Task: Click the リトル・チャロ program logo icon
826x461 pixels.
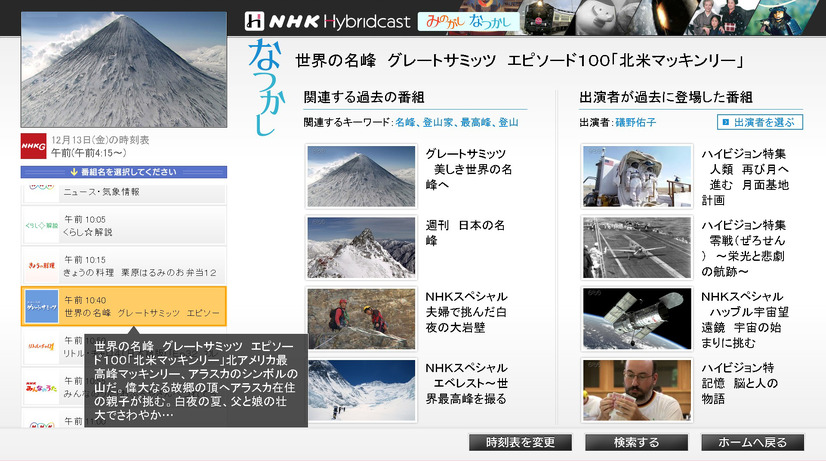Action: (42, 347)
